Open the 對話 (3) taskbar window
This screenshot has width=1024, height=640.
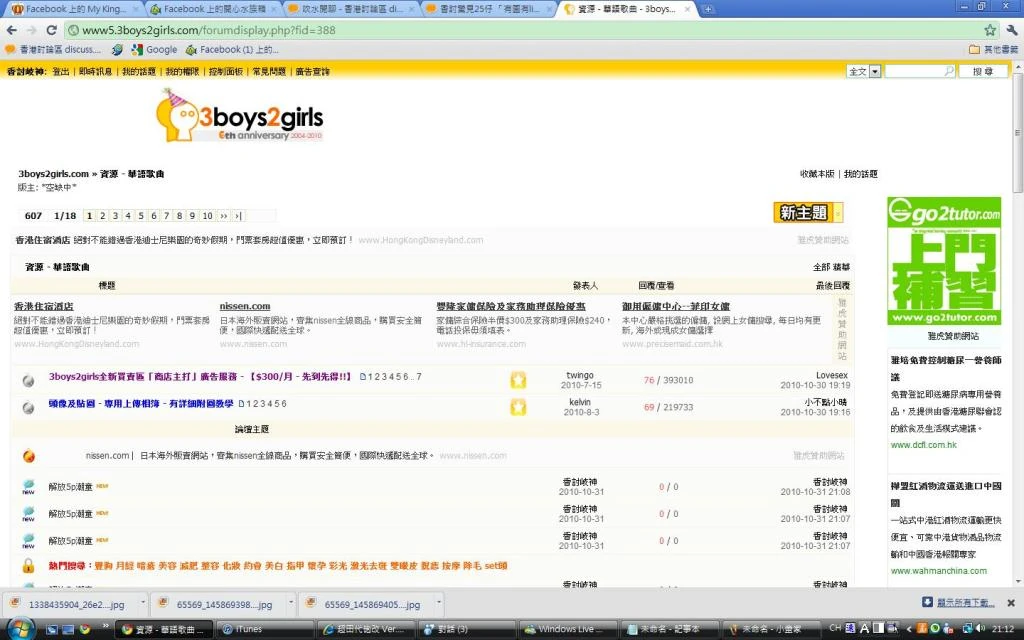466,629
